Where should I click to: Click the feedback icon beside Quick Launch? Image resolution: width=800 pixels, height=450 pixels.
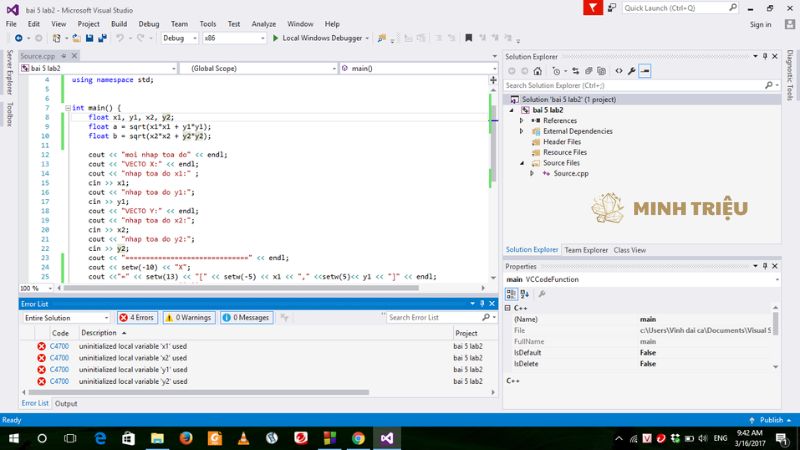tap(612, 8)
